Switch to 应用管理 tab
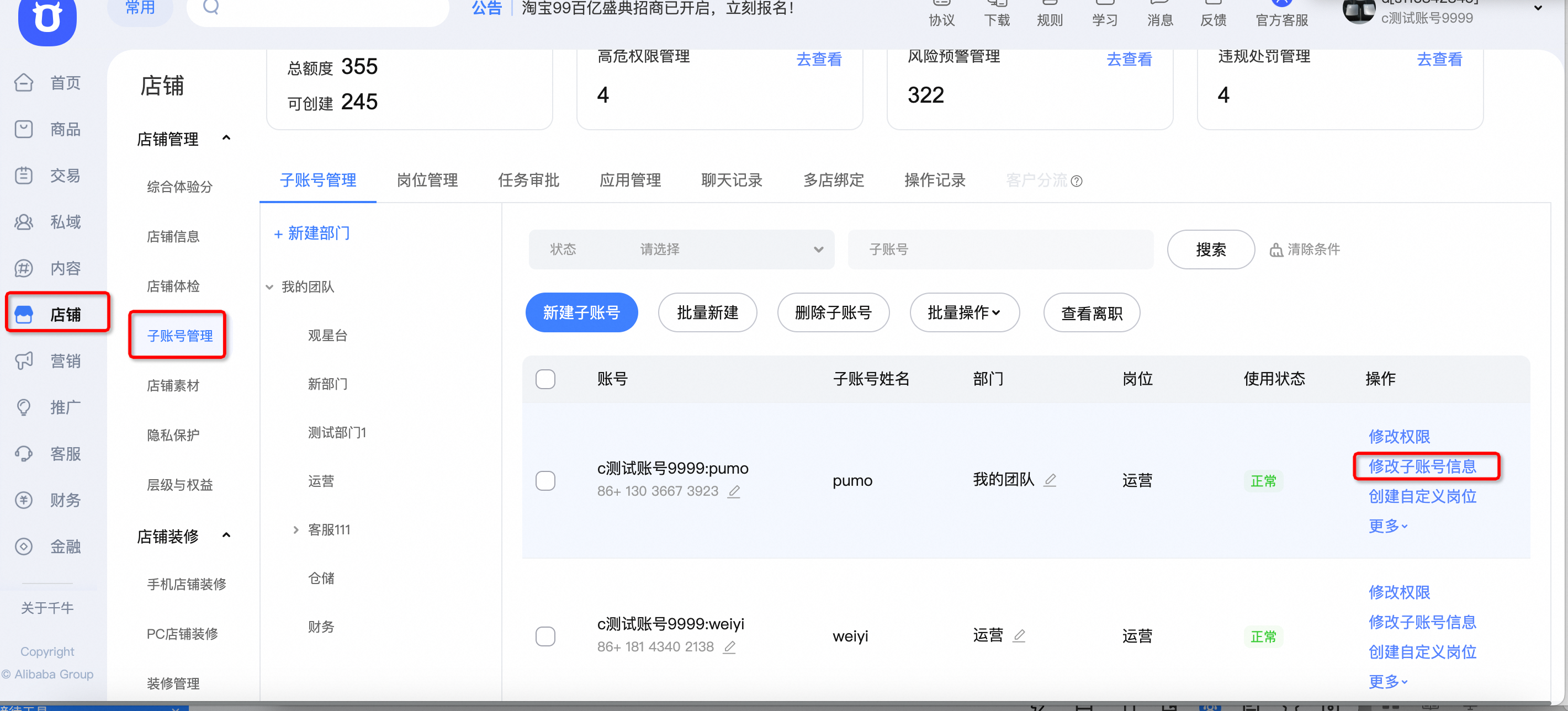Image resolution: width=1568 pixels, height=711 pixels. pos(630,180)
